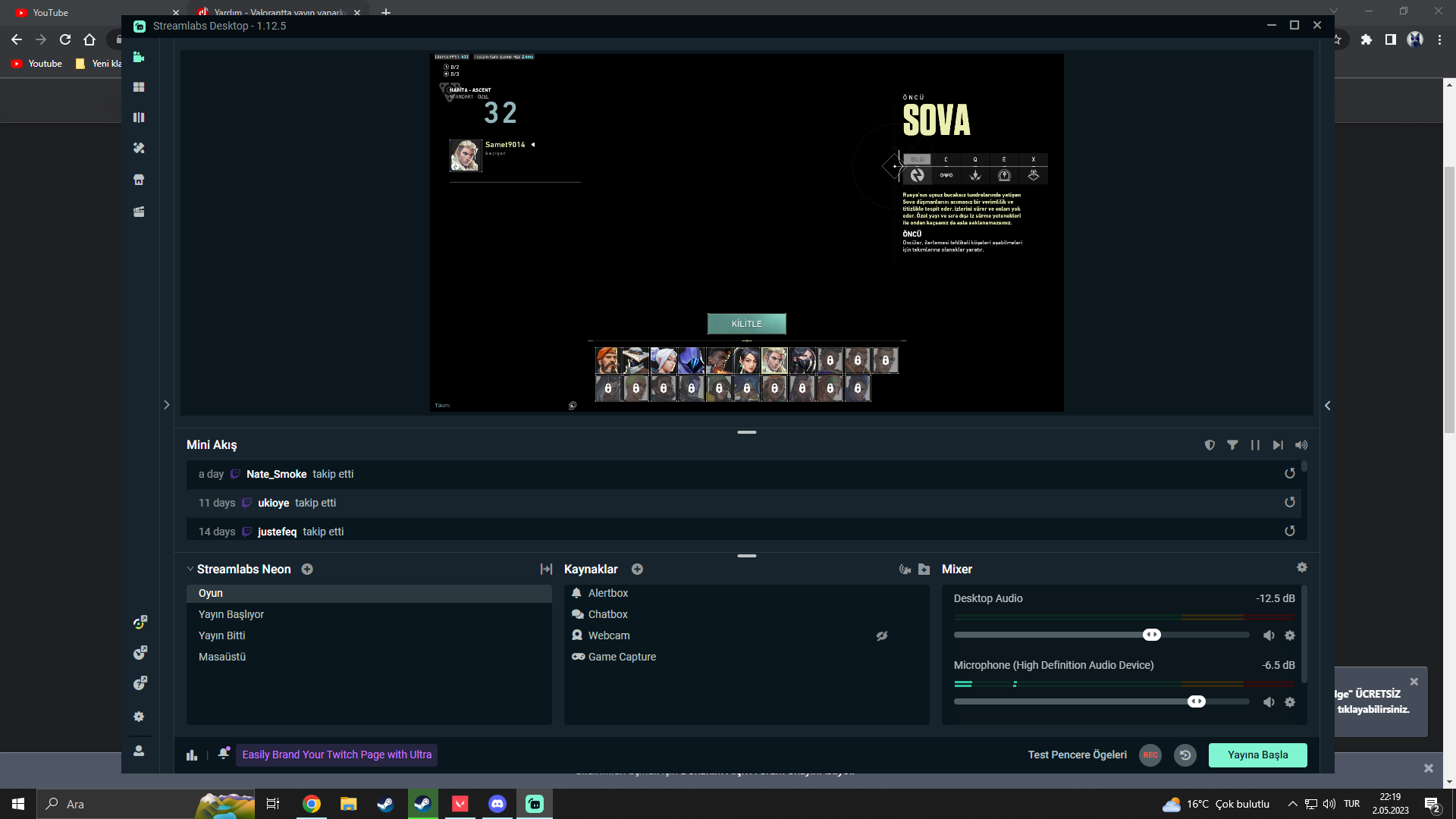Open the App Store sidebar icon
Screen dimensions: 1456x819
(x=139, y=180)
